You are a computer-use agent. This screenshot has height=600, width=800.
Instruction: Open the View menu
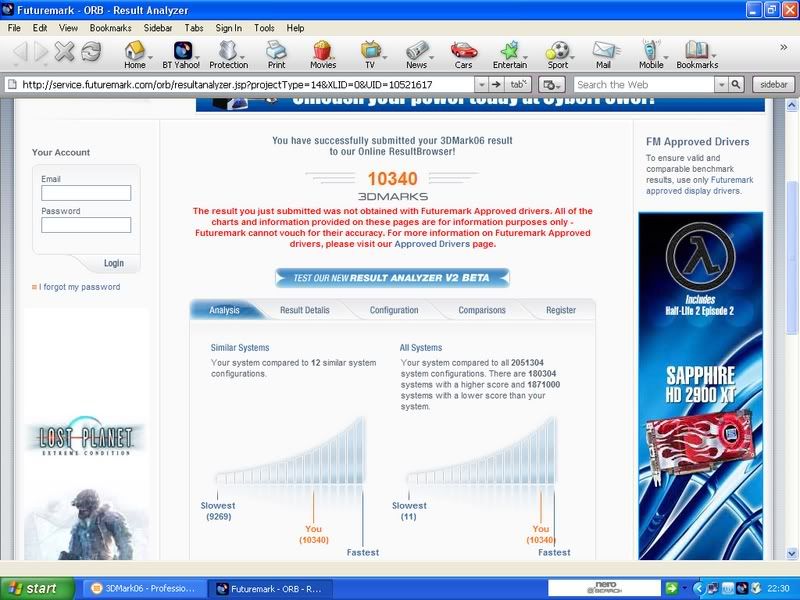point(68,28)
